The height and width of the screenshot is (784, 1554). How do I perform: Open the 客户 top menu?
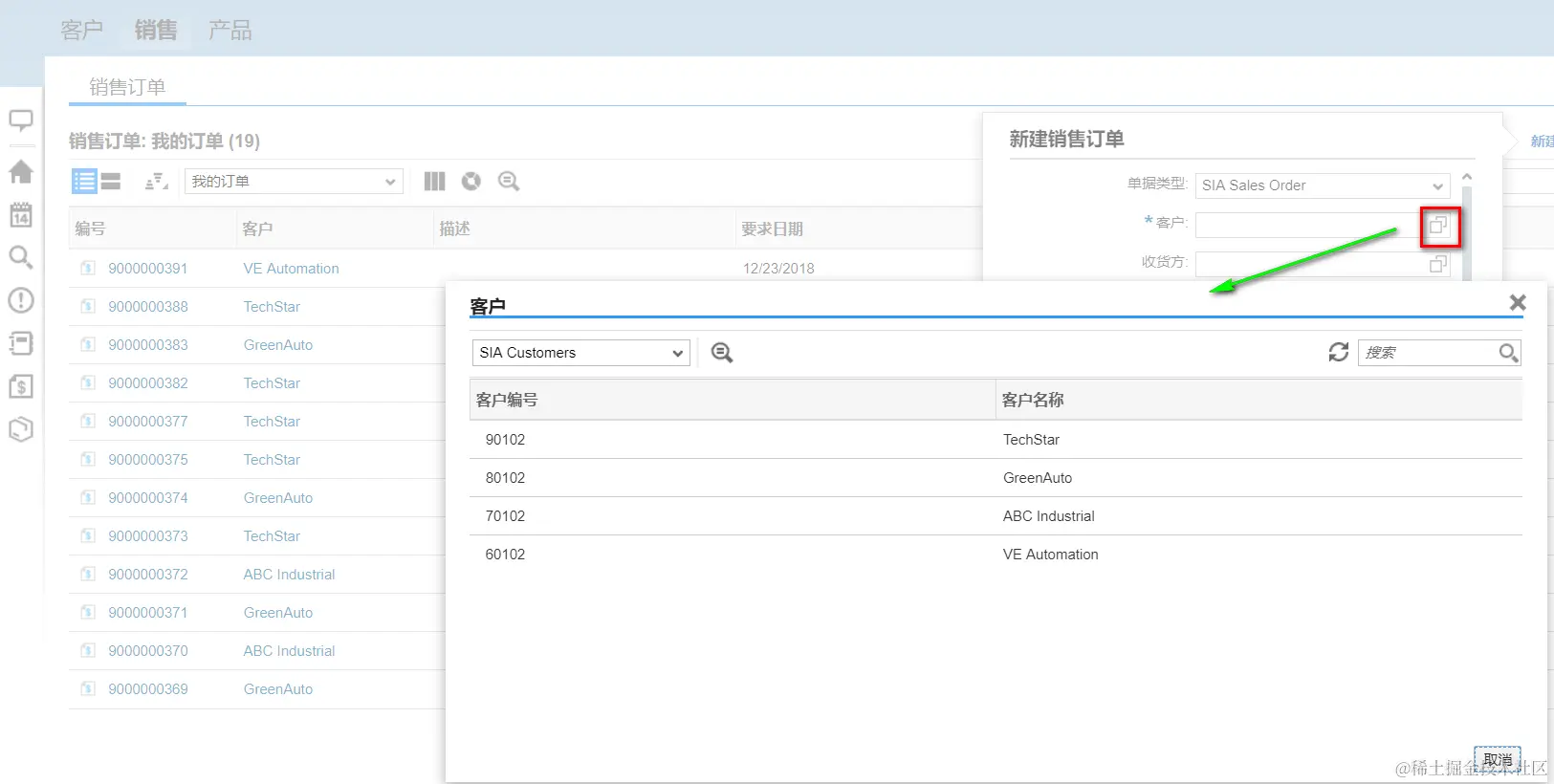[x=81, y=31]
